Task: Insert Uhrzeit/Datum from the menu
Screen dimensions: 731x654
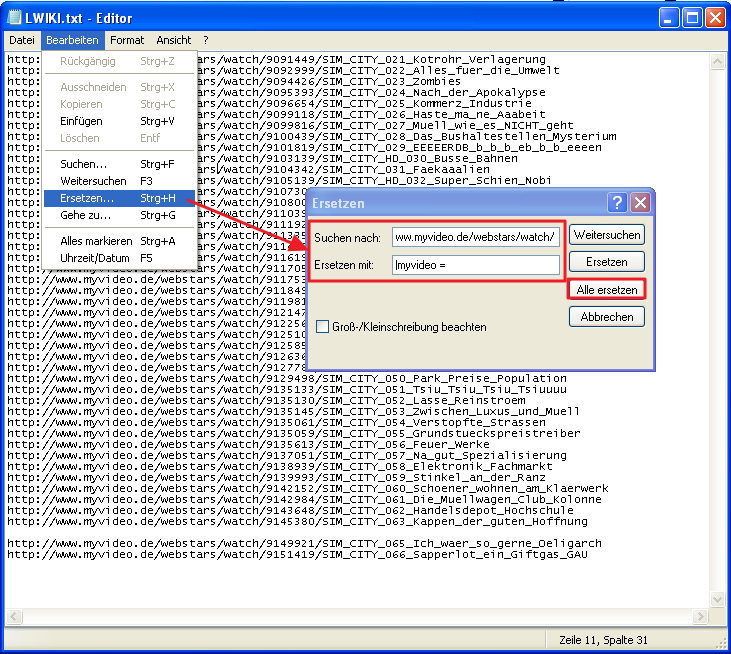Action: point(94,258)
